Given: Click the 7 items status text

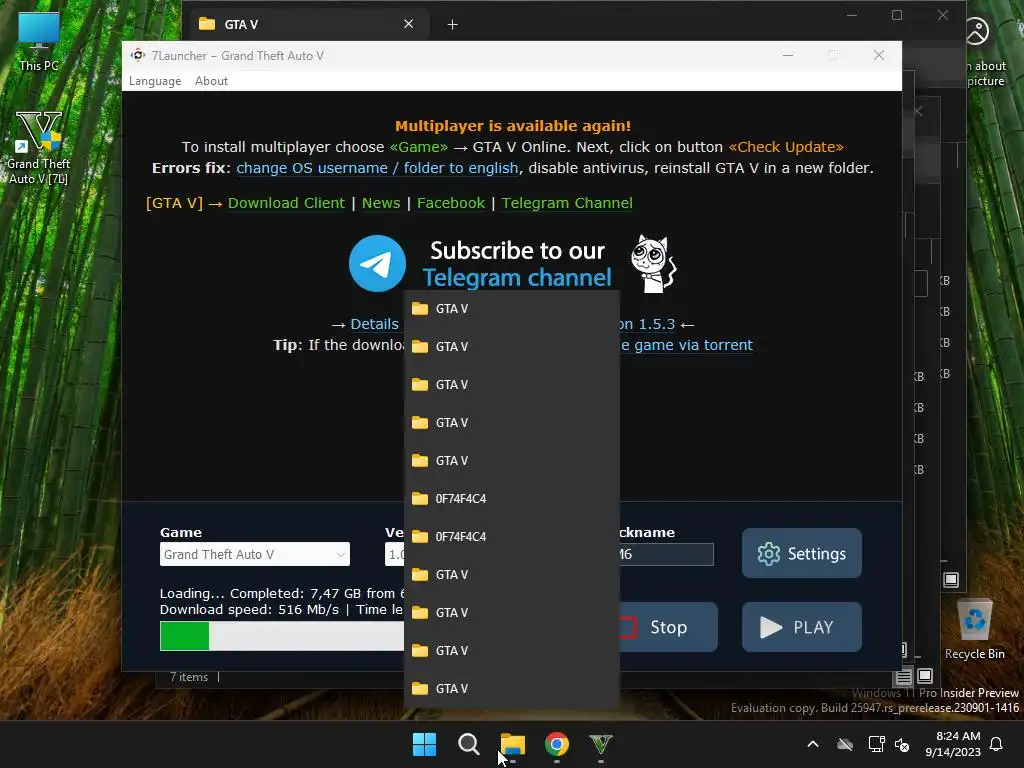Looking at the screenshot, I should (189, 677).
